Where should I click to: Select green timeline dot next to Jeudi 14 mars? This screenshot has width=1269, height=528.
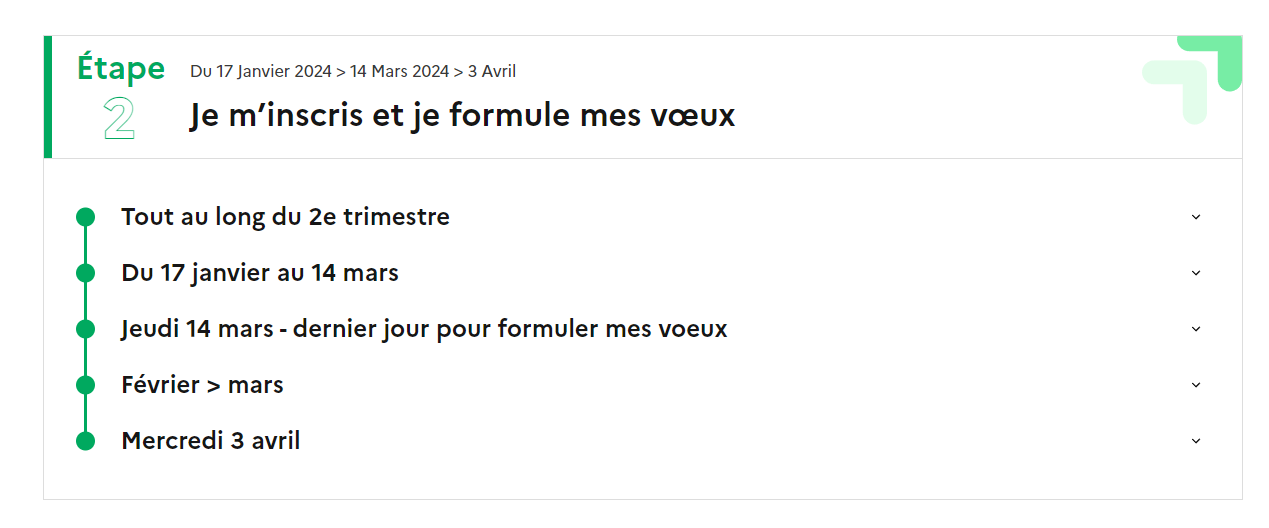85,329
